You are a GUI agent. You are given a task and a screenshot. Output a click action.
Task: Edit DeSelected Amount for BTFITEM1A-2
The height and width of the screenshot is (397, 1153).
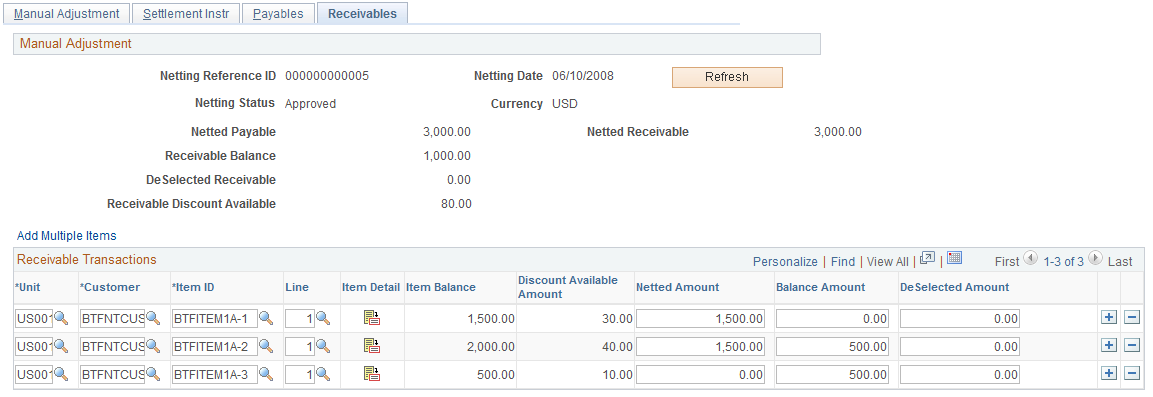(x=960, y=346)
